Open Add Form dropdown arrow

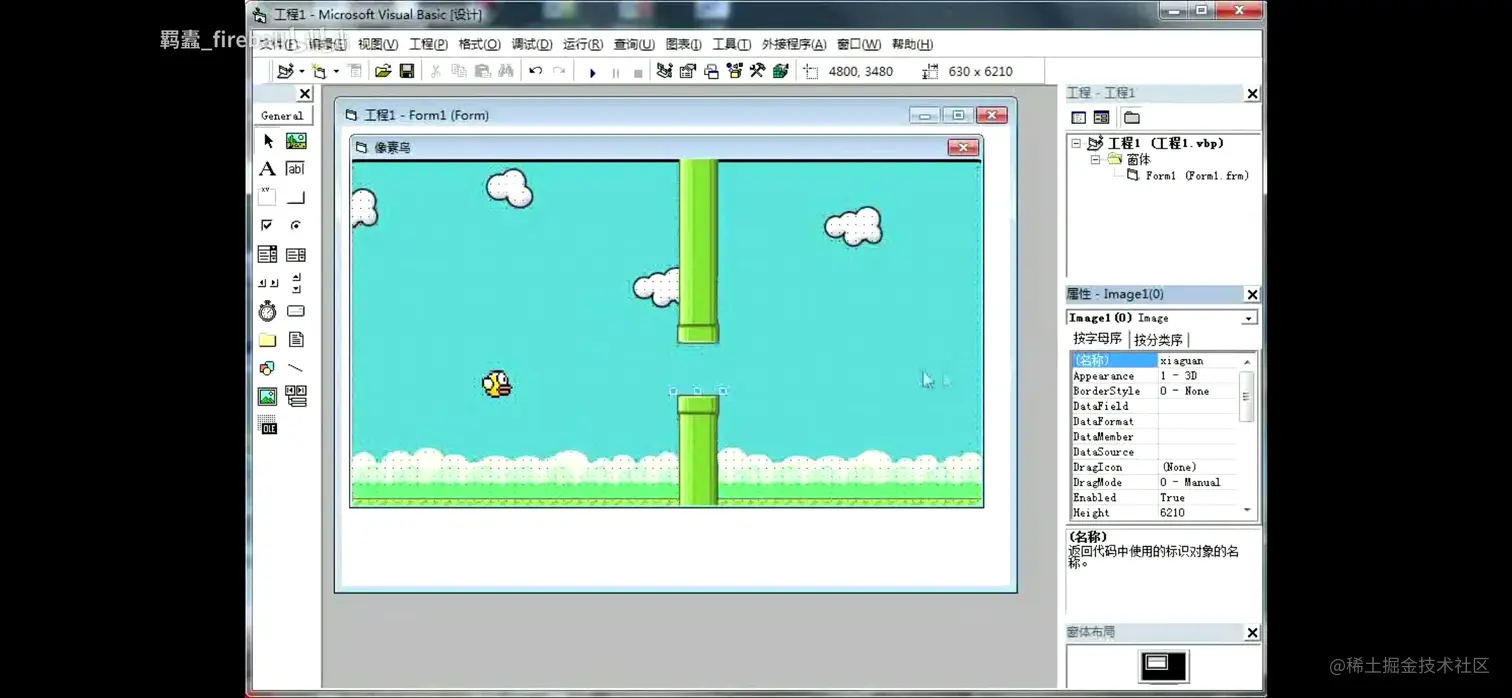click(336, 71)
